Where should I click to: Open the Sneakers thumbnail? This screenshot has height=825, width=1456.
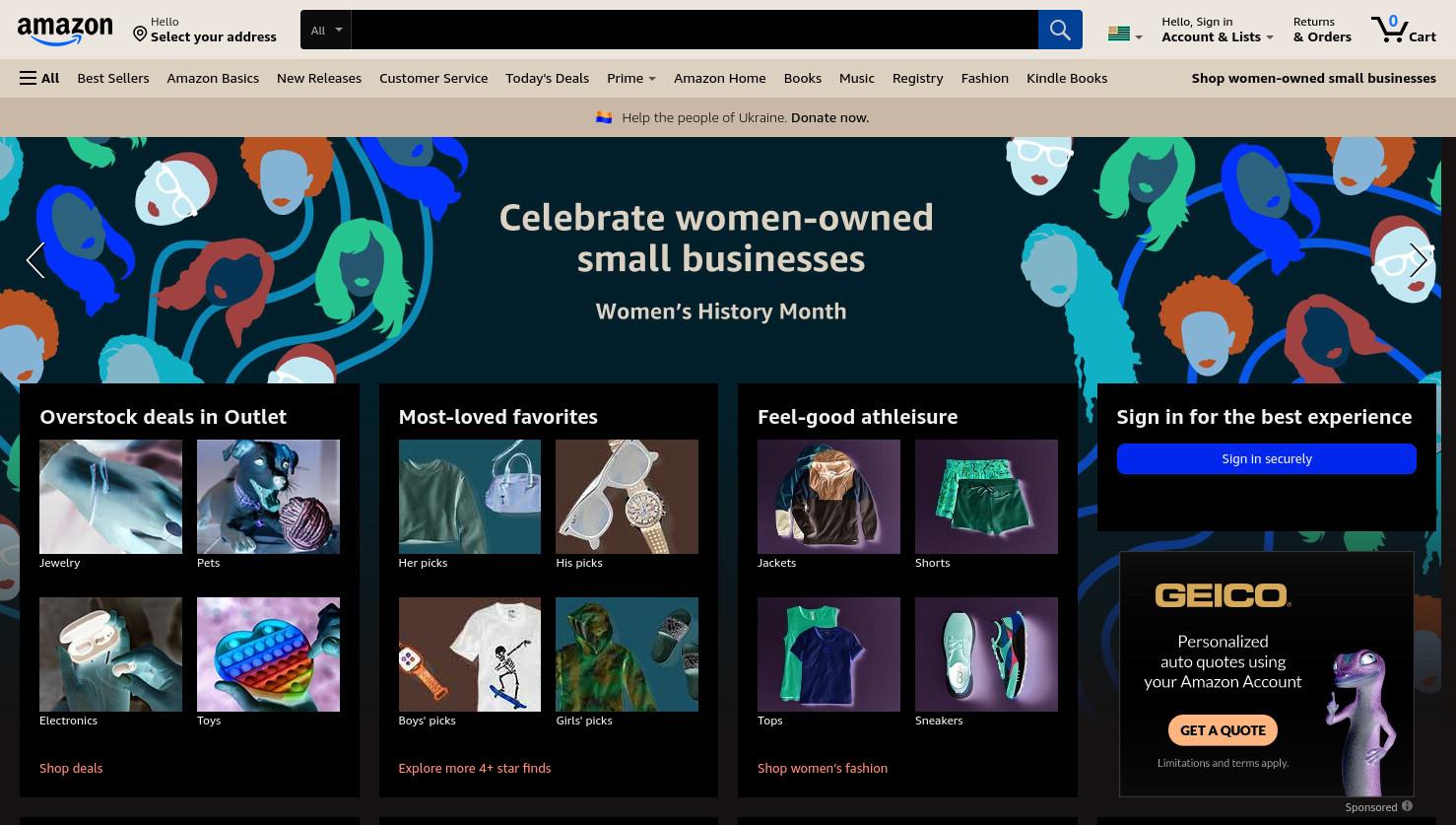[986, 654]
